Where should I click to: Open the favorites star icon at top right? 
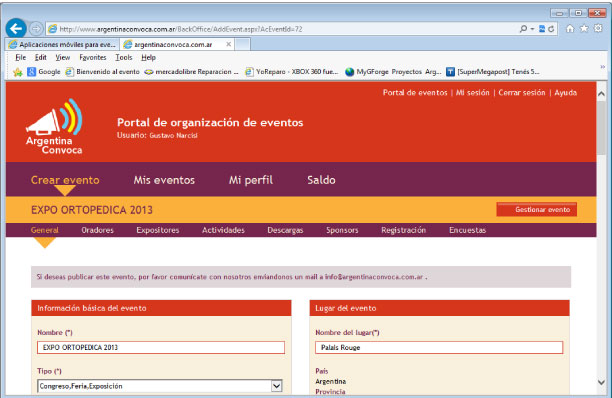(584, 28)
